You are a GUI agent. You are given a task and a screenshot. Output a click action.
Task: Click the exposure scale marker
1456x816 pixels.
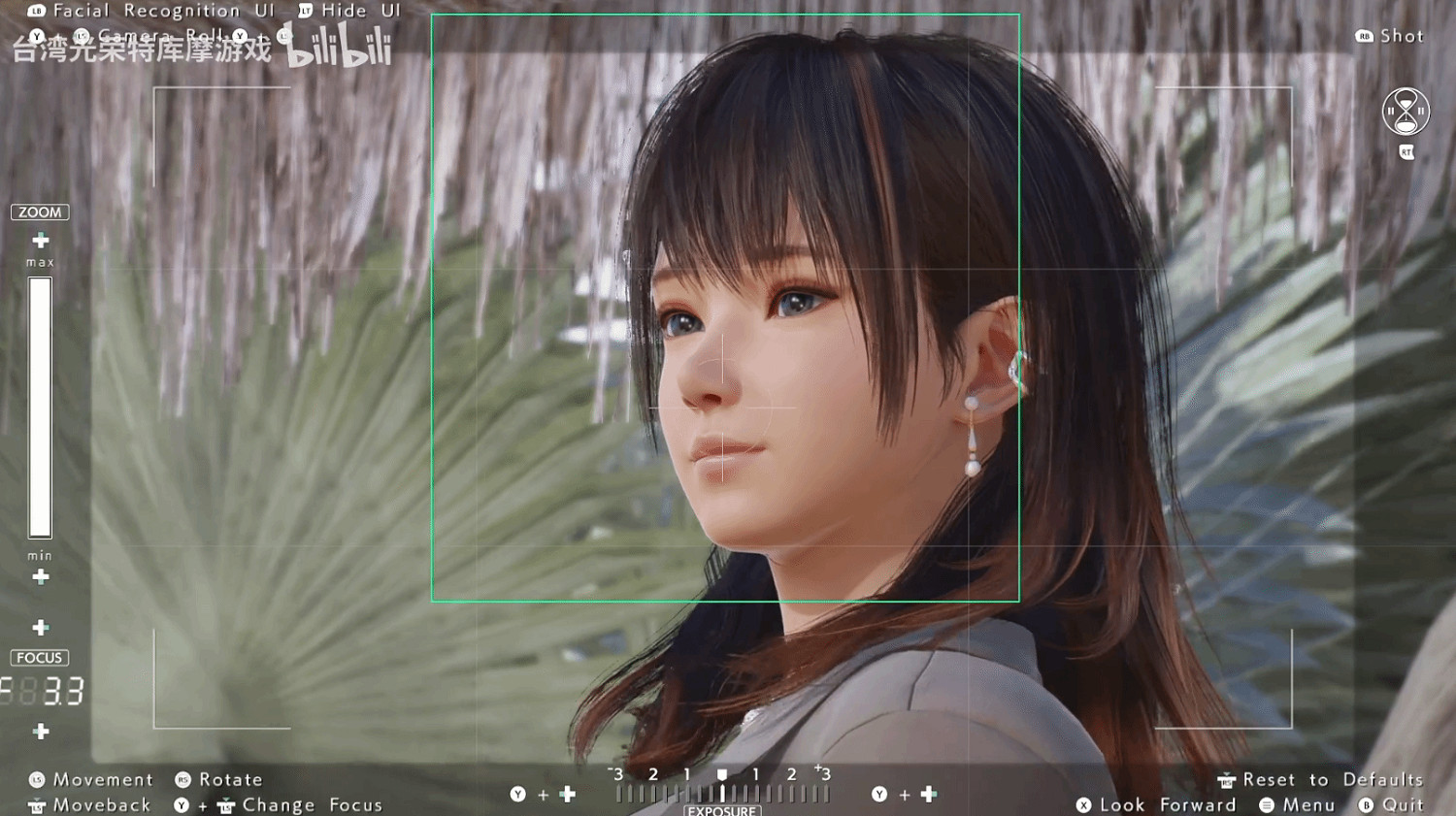pos(722,775)
